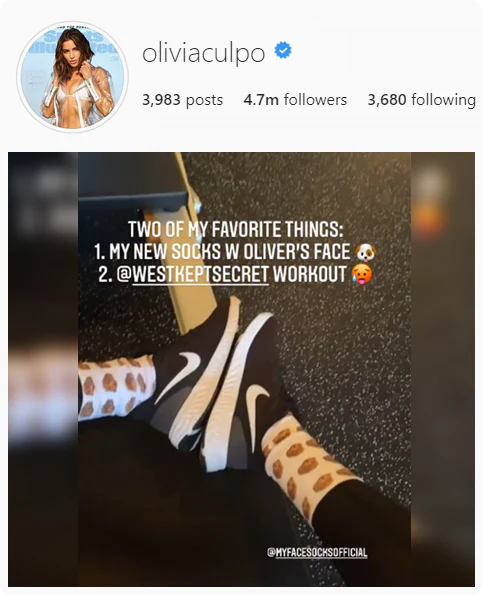The height and width of the screenshot is (595, 482).
Task: Click the right dog-face printed sock
Action: click(304, 461)
